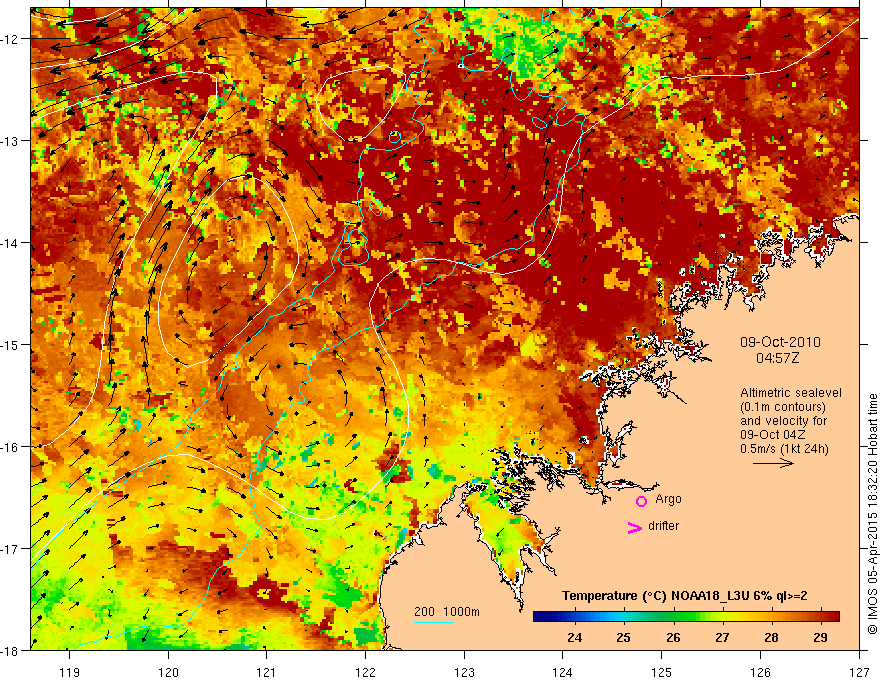Click the latitude axis label -18
The height and width of the screenshot is (680, 880).
[x=10, y=650]
